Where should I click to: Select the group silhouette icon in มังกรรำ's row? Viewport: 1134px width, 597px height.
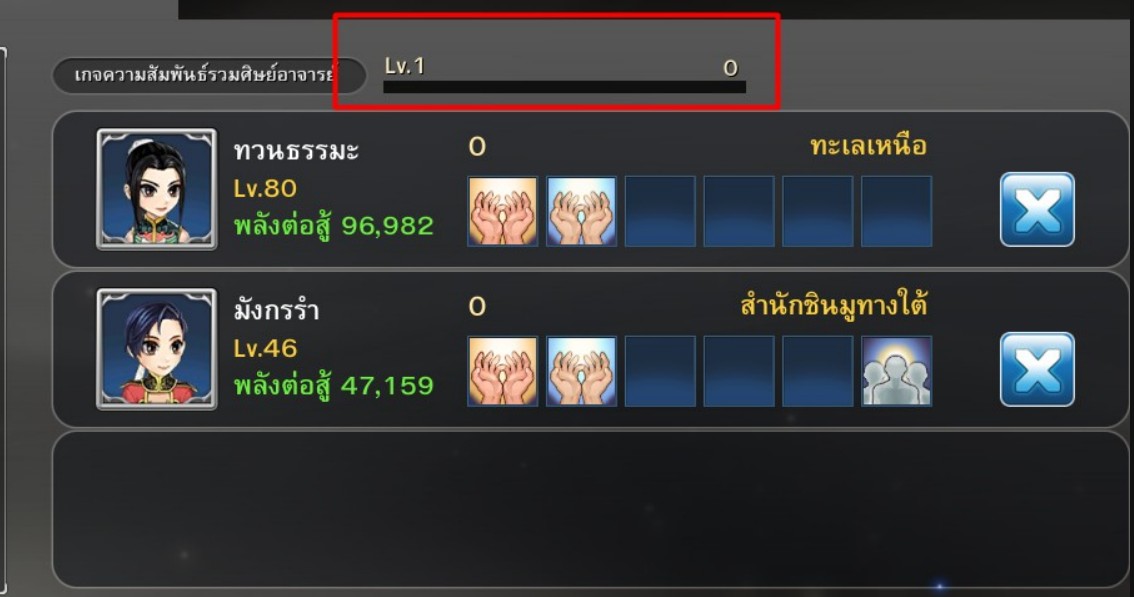[x=897, y=371]
